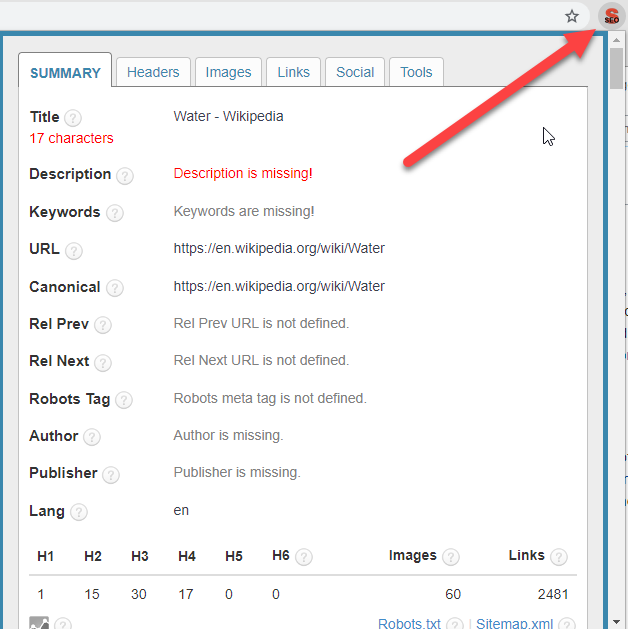Open the help tooltip for Keywords
The height and width of the screenshot is (629, 628).
[115, 213]
